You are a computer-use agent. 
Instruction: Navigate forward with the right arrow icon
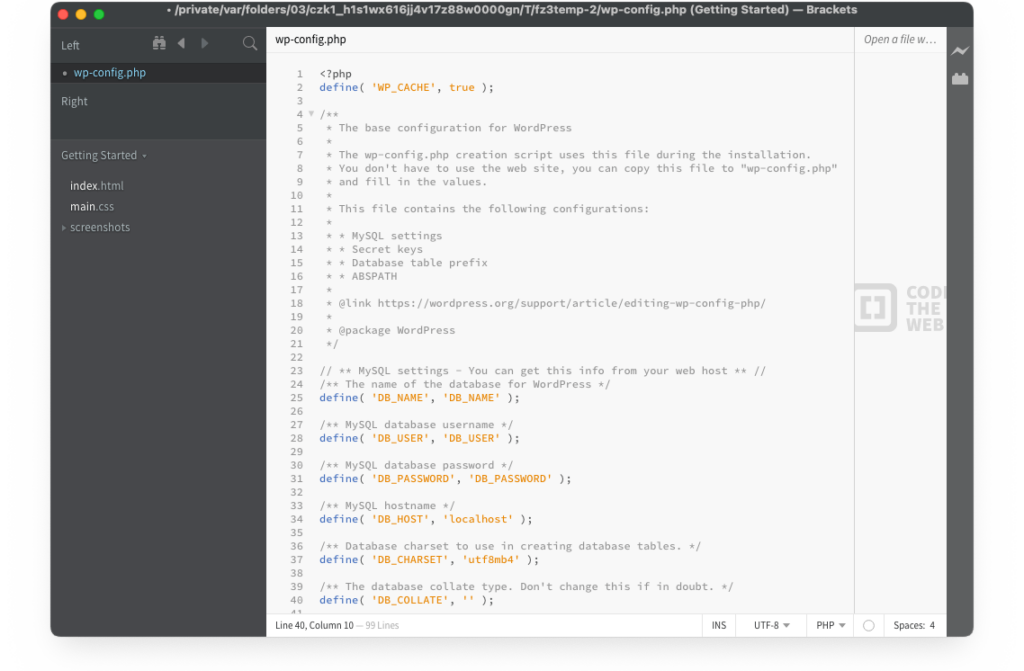point(204,43)
